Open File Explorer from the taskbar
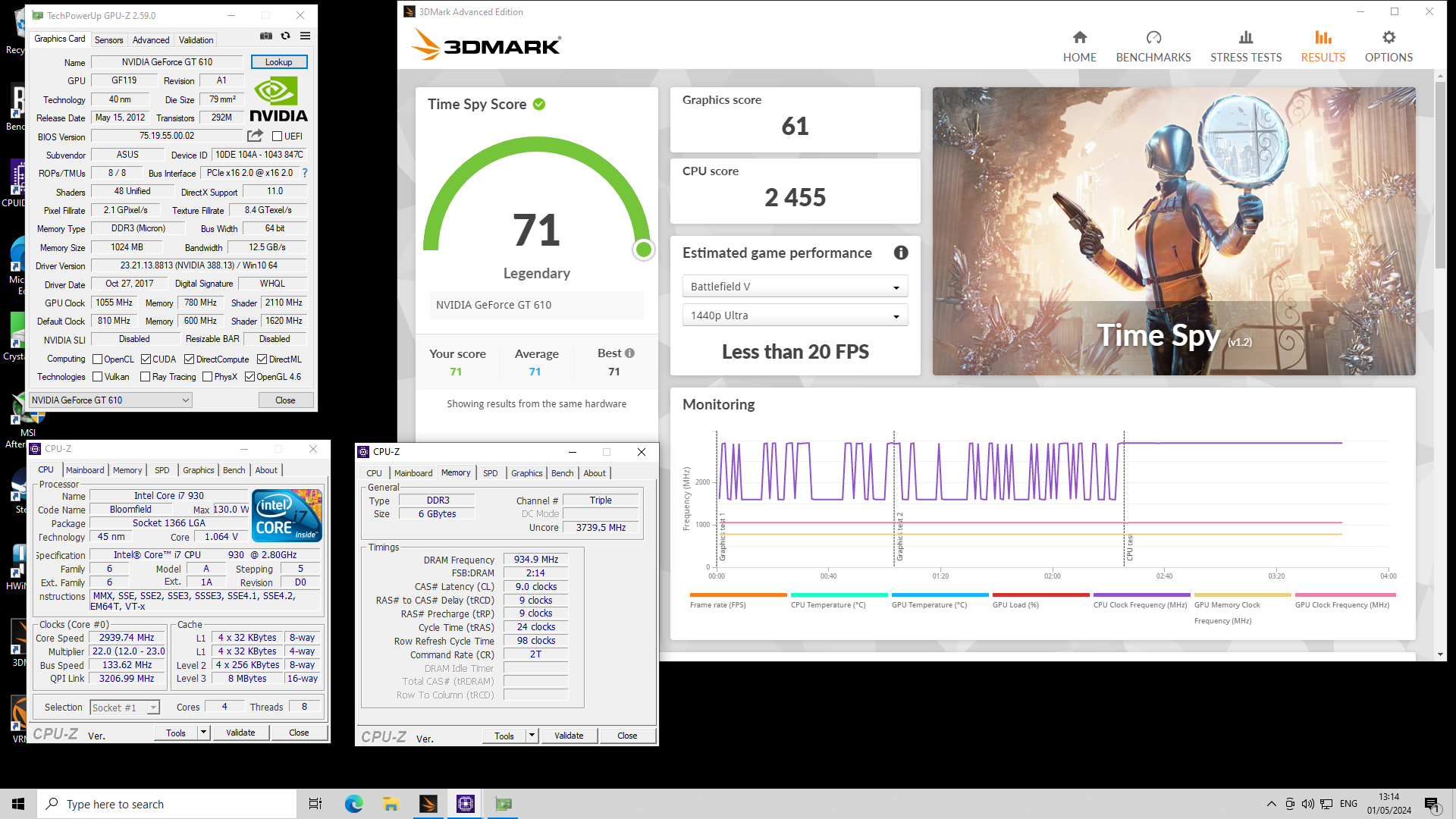Screen dimensions: 1456x819 pyautogui.click(x=391, y=804)
